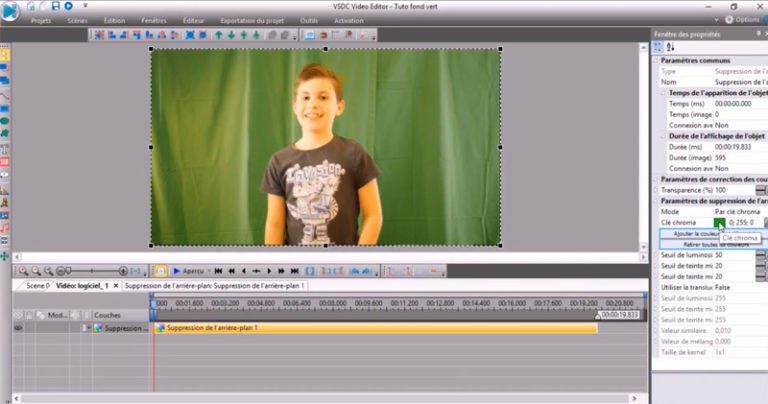This screenshot has height=404, width=768.
Task: Toggle visibility eye of Suppression layer
Action: pos(18,328)
